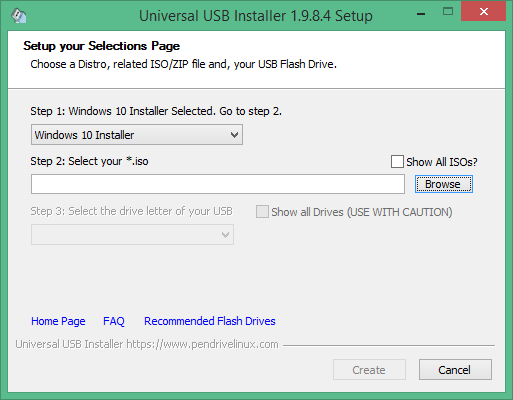Click the Universal USB Installer title bar icon

pyautogui.click(x=19, y=16)
